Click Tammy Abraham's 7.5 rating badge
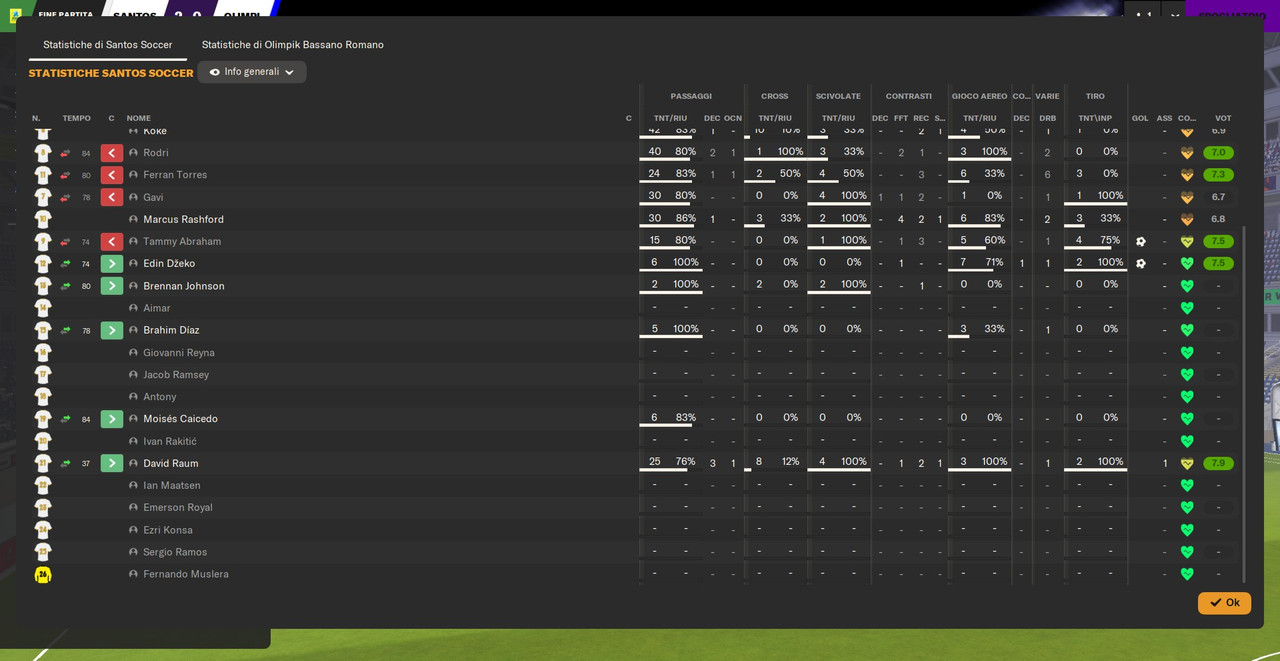 coord(1218,242)
